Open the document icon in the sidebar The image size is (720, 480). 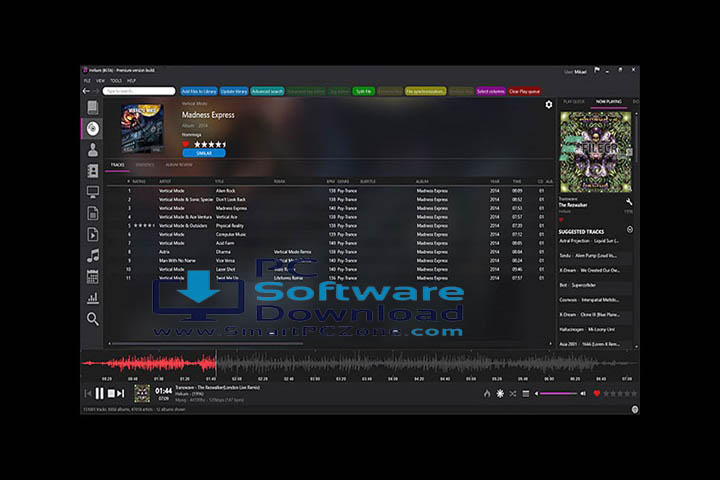[x=93, y=213]
